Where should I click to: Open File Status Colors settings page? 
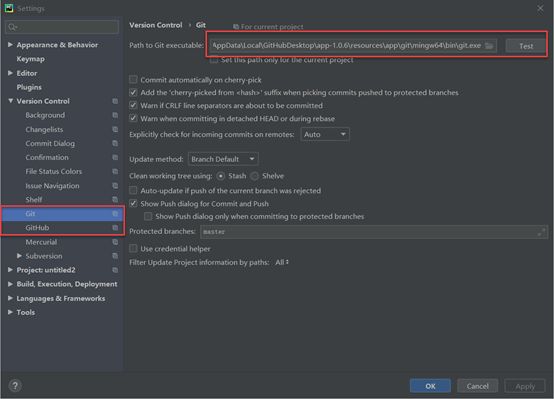pos(54,171)
